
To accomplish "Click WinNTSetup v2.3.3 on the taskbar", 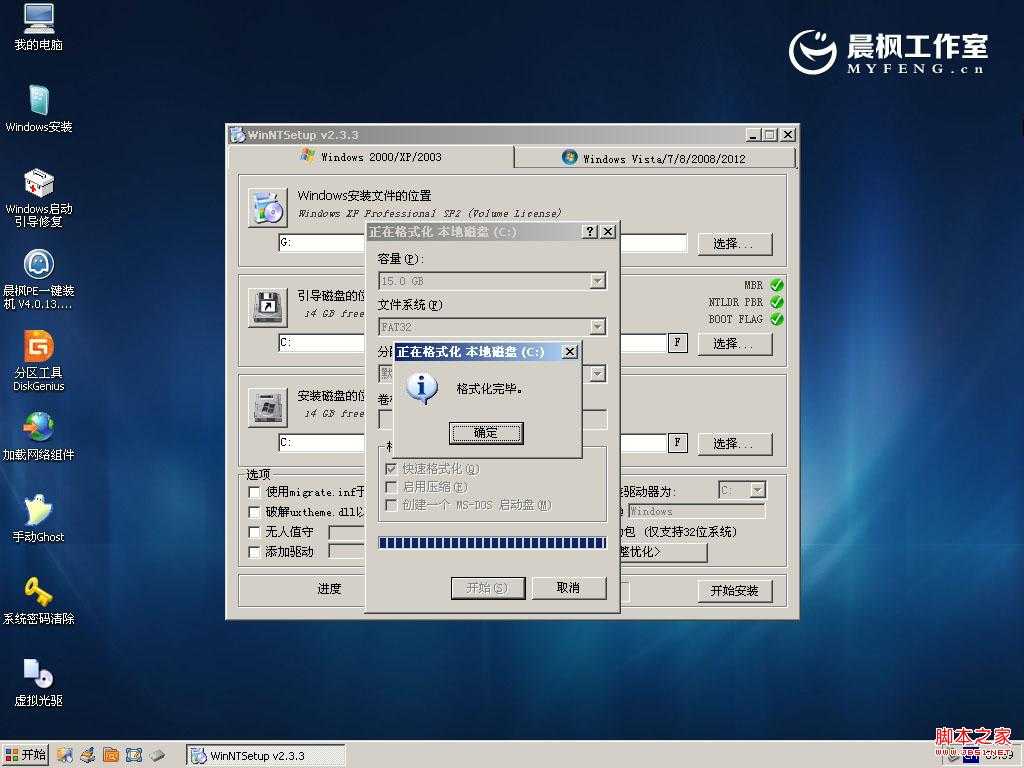I will pyautogui.click(x=265, y=754).
